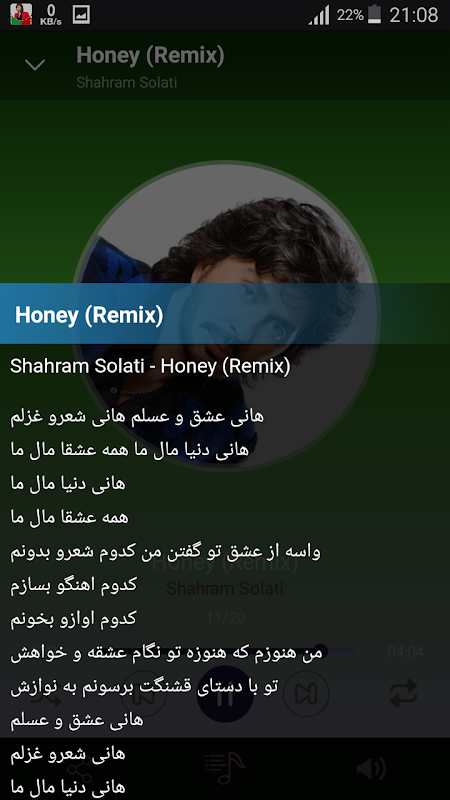The width and height of the screenshot is (450, 800).
Task: Select the 'Shahram Solati - Honey (Remix)' lyrics line
Action: click(150, 366)
